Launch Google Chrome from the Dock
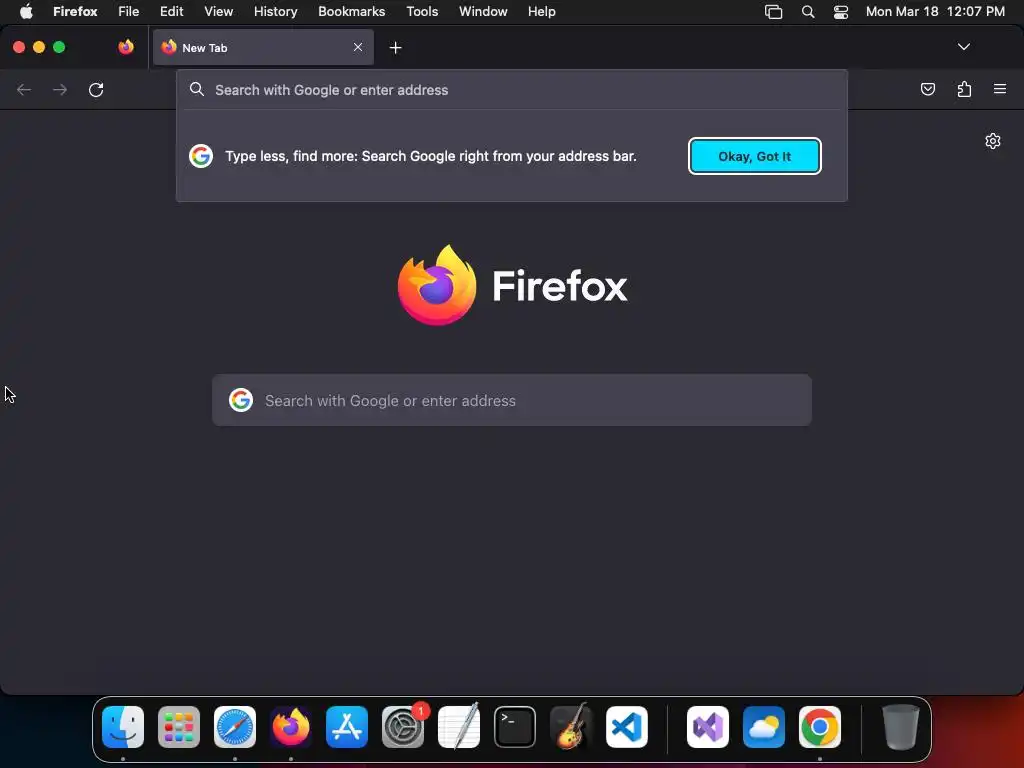This screenshot has width=1024, height=768. (820, 727)
